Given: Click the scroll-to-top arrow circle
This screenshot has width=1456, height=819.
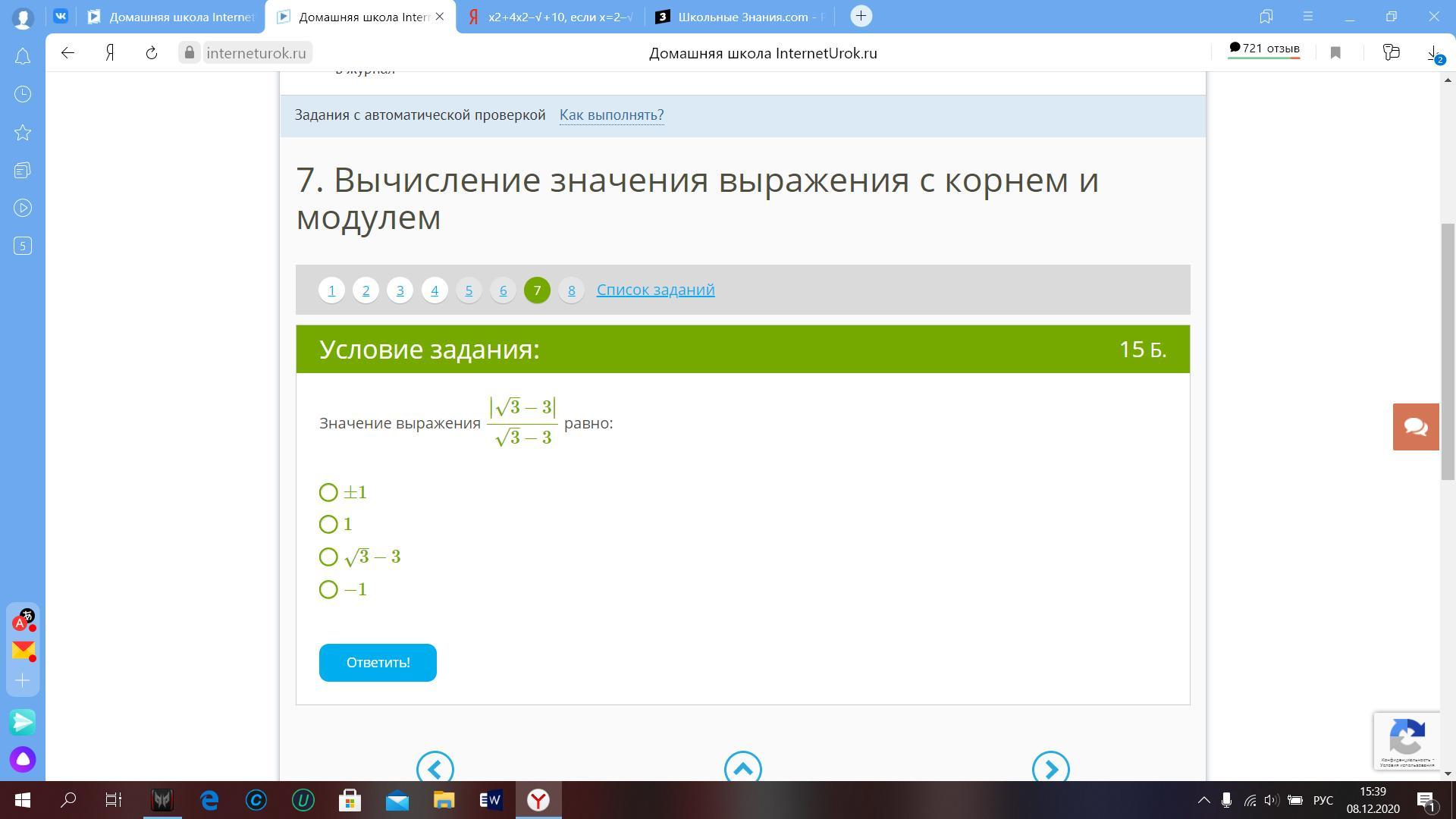Looking at the screenshot, I should (742, 768).
